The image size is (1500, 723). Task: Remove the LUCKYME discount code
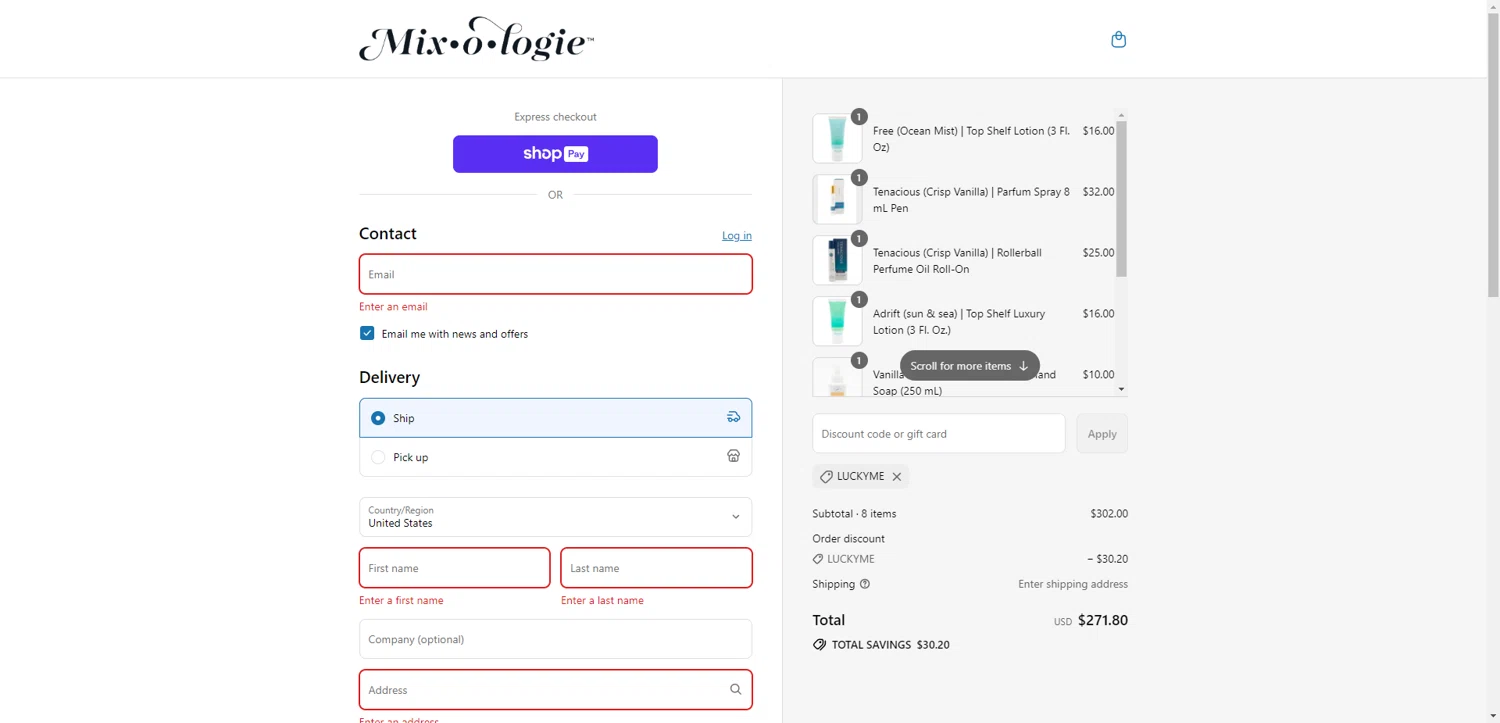pos(897,477)
